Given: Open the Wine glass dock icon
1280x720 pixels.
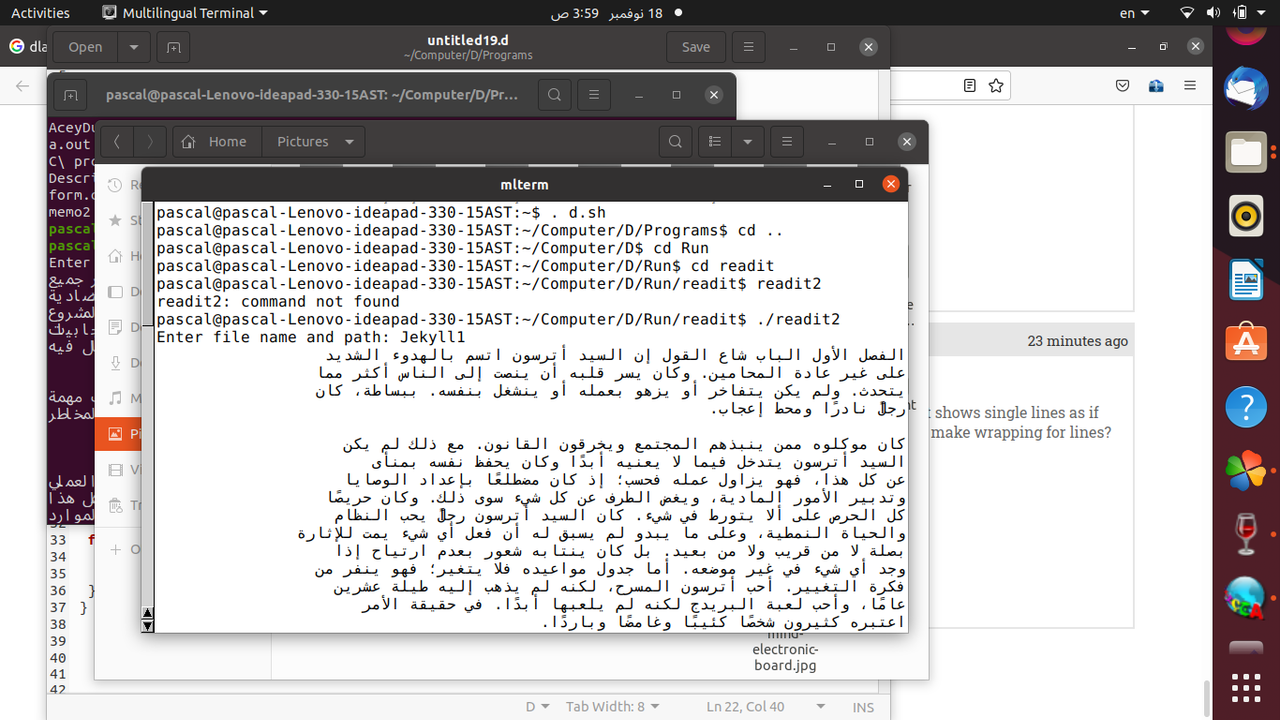Looking at the screenshot, I should (x=1245, y=534).
